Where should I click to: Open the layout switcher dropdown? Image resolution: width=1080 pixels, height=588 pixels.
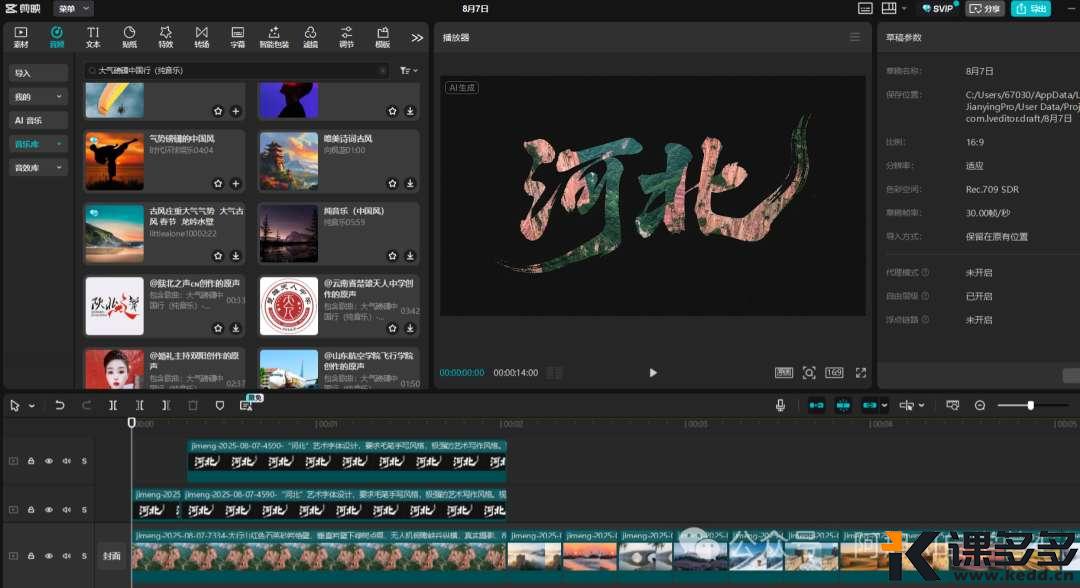click(x=893, y=8)
